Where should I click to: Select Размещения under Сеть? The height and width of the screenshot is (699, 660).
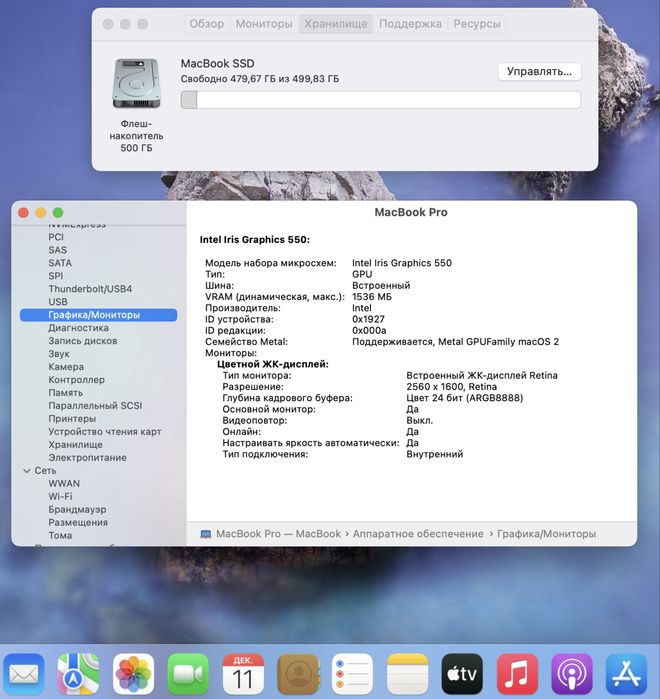(78, 522)
